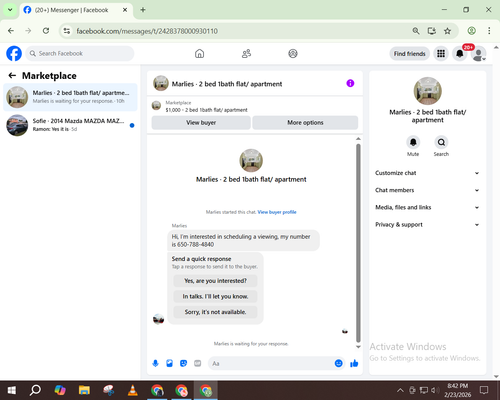The width and height of the screenshot is (500, 400).
Task: Expand the Privacy & support section
Action: (427, 225)
